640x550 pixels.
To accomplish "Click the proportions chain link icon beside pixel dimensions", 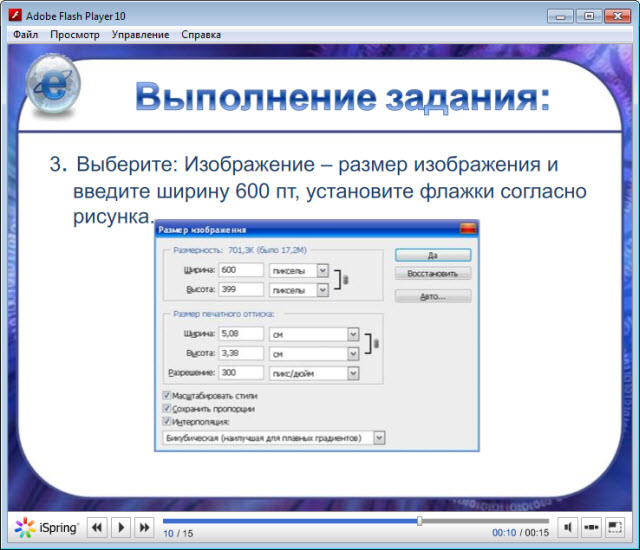I will point(346,280).
